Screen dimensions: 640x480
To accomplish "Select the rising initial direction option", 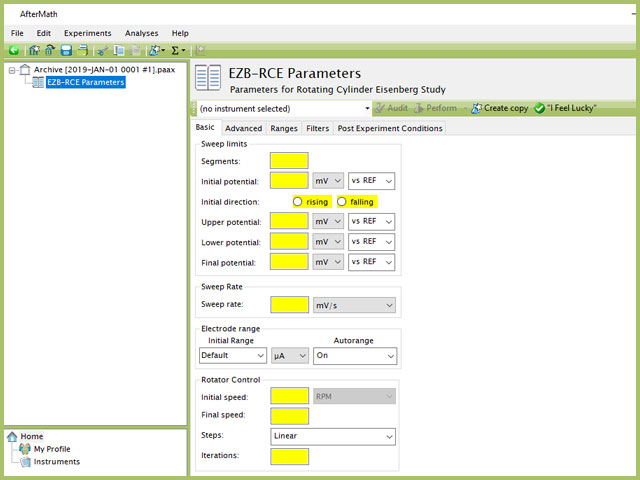I will 298,202.
